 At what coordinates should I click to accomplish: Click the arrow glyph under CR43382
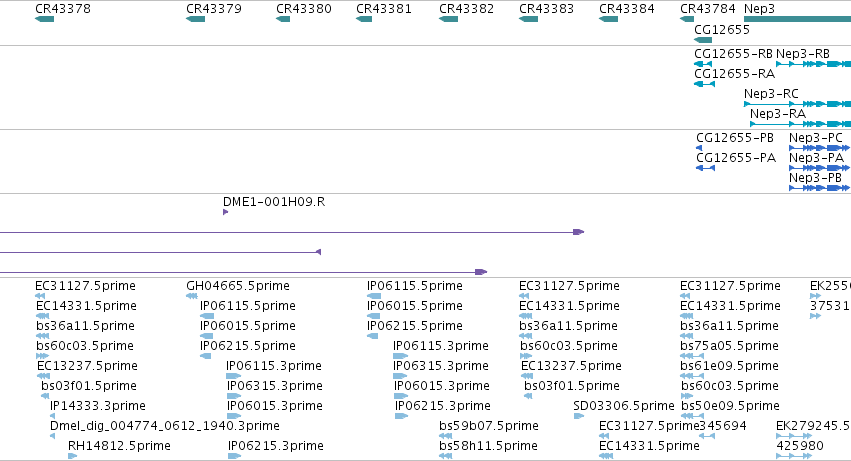pyautogui.click(x=448, y=19)
